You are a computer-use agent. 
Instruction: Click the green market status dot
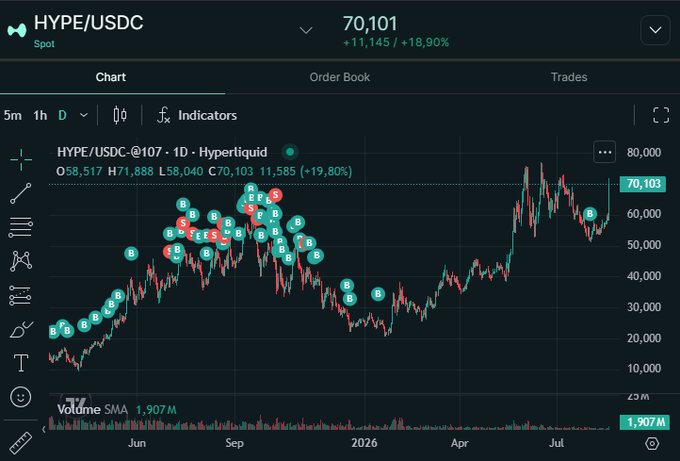[290, 152]
